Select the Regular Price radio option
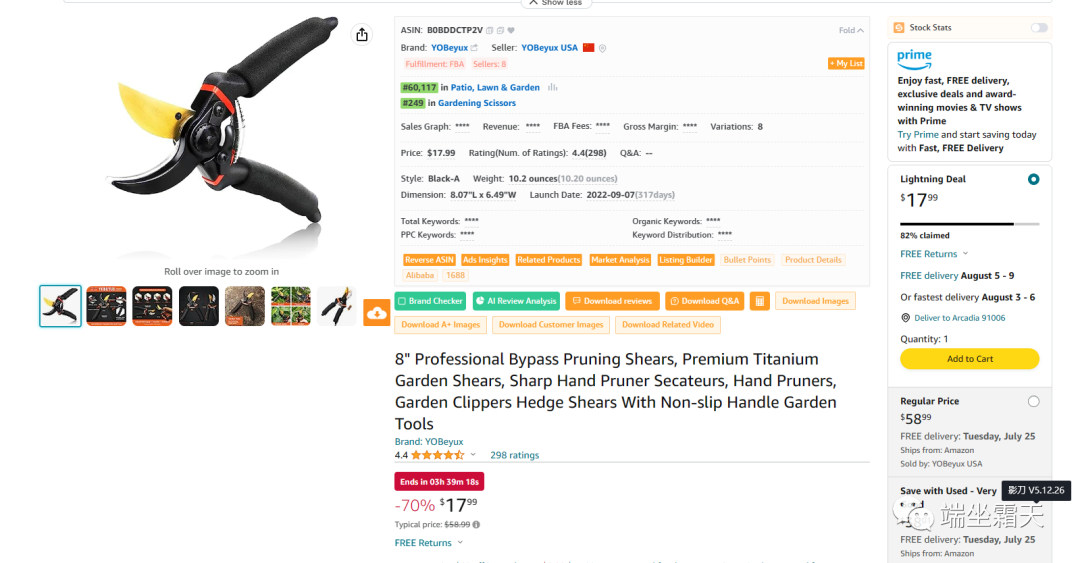This screenshot has height=563, width=1080. click(1033, 401)
